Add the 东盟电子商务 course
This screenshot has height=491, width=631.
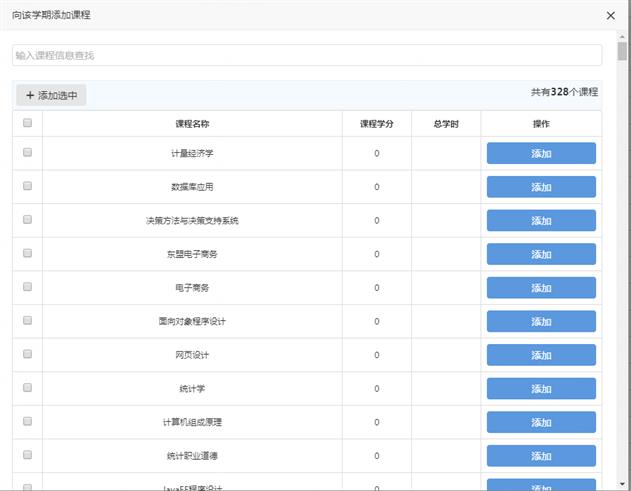541,254
